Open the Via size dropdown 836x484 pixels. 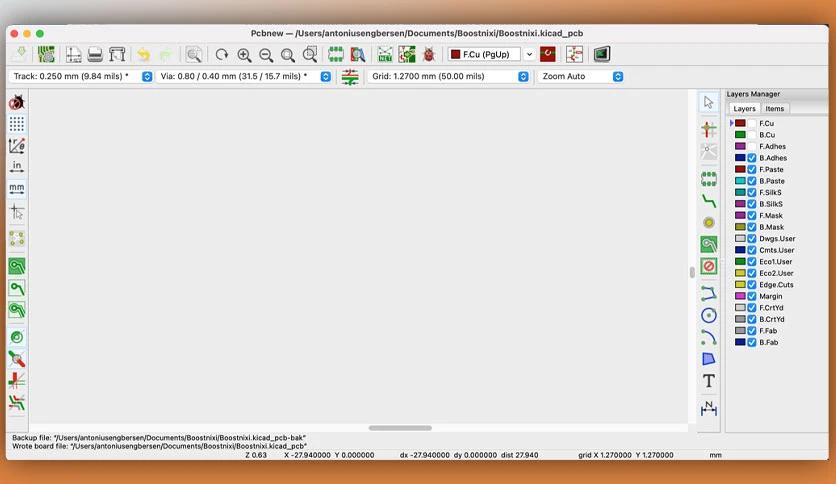[x=244, y=76]
